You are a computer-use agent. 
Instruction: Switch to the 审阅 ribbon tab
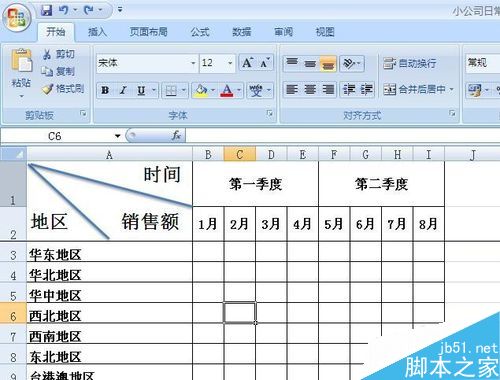[x=284, y=32]
